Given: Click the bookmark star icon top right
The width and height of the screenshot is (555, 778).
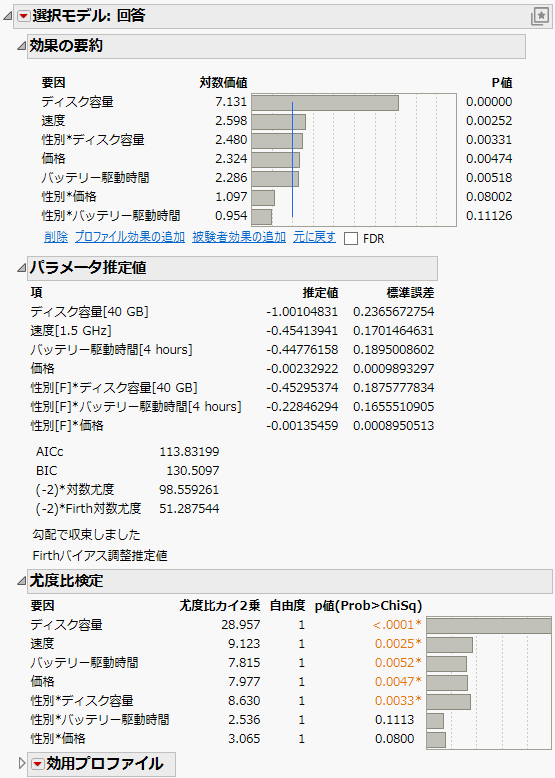Looking at the screenshot, I should (540, 16).
